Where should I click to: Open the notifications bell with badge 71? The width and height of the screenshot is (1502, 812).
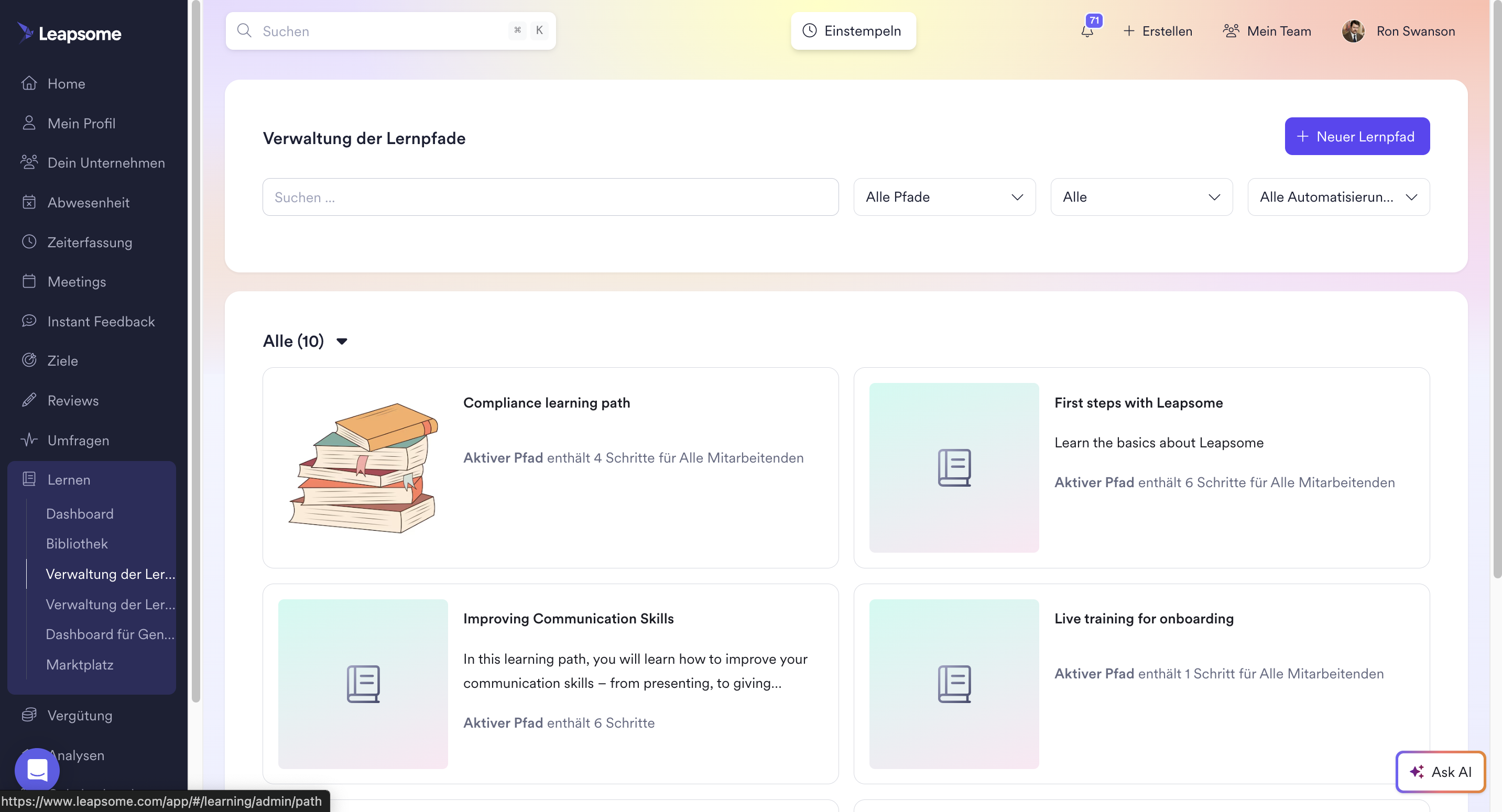click(1087, 30)
